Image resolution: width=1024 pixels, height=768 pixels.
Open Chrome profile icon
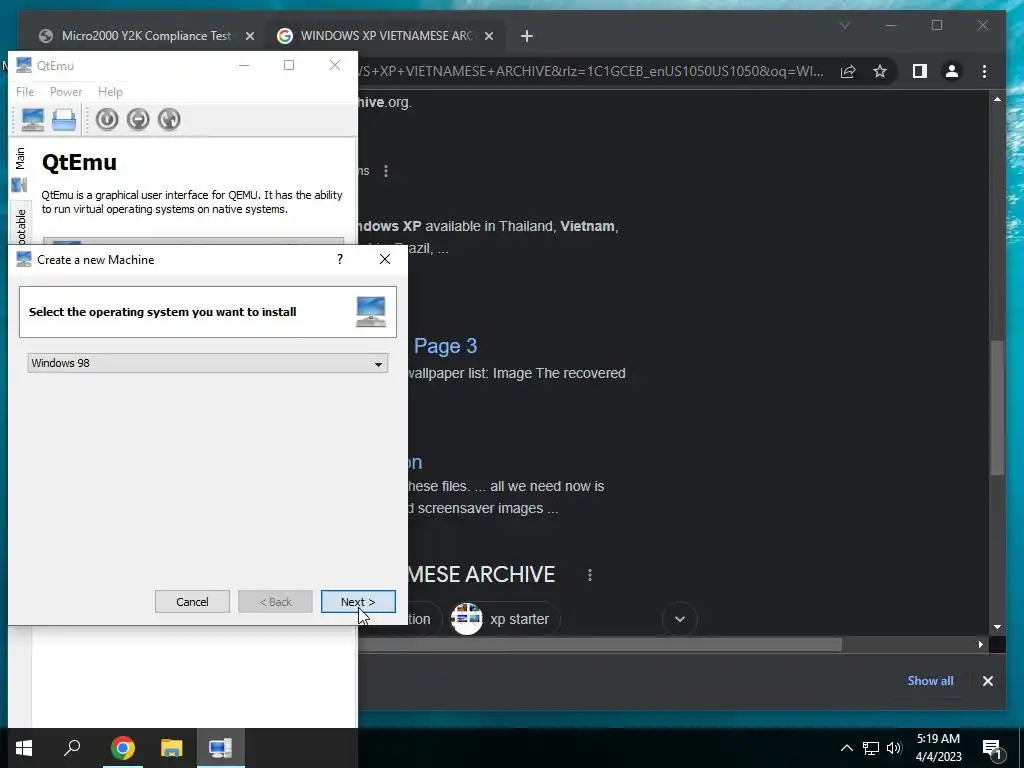pyautogui.click(x=952, y=71)
